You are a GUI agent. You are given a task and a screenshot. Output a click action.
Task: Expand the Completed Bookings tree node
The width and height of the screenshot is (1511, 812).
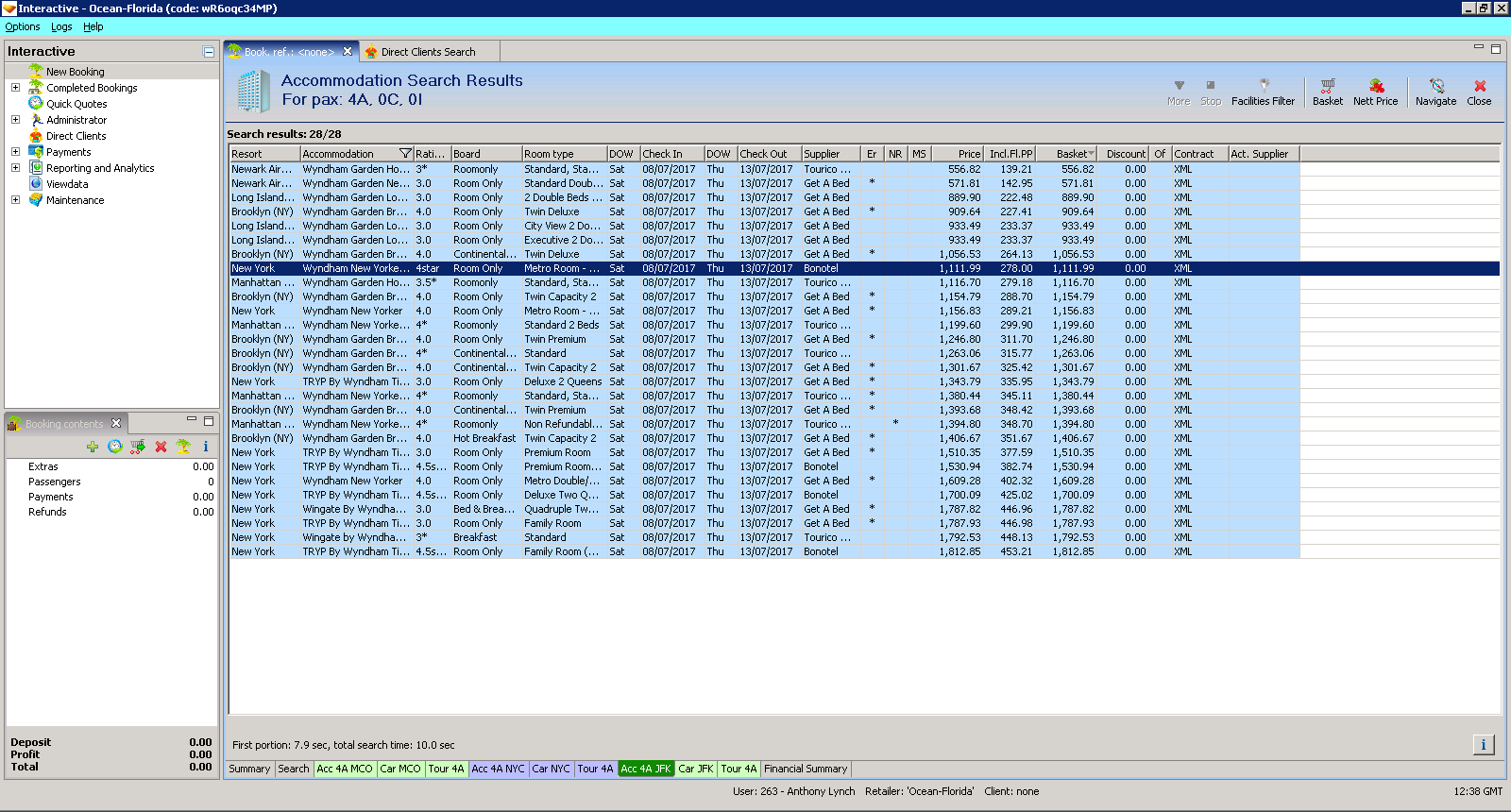15,88
